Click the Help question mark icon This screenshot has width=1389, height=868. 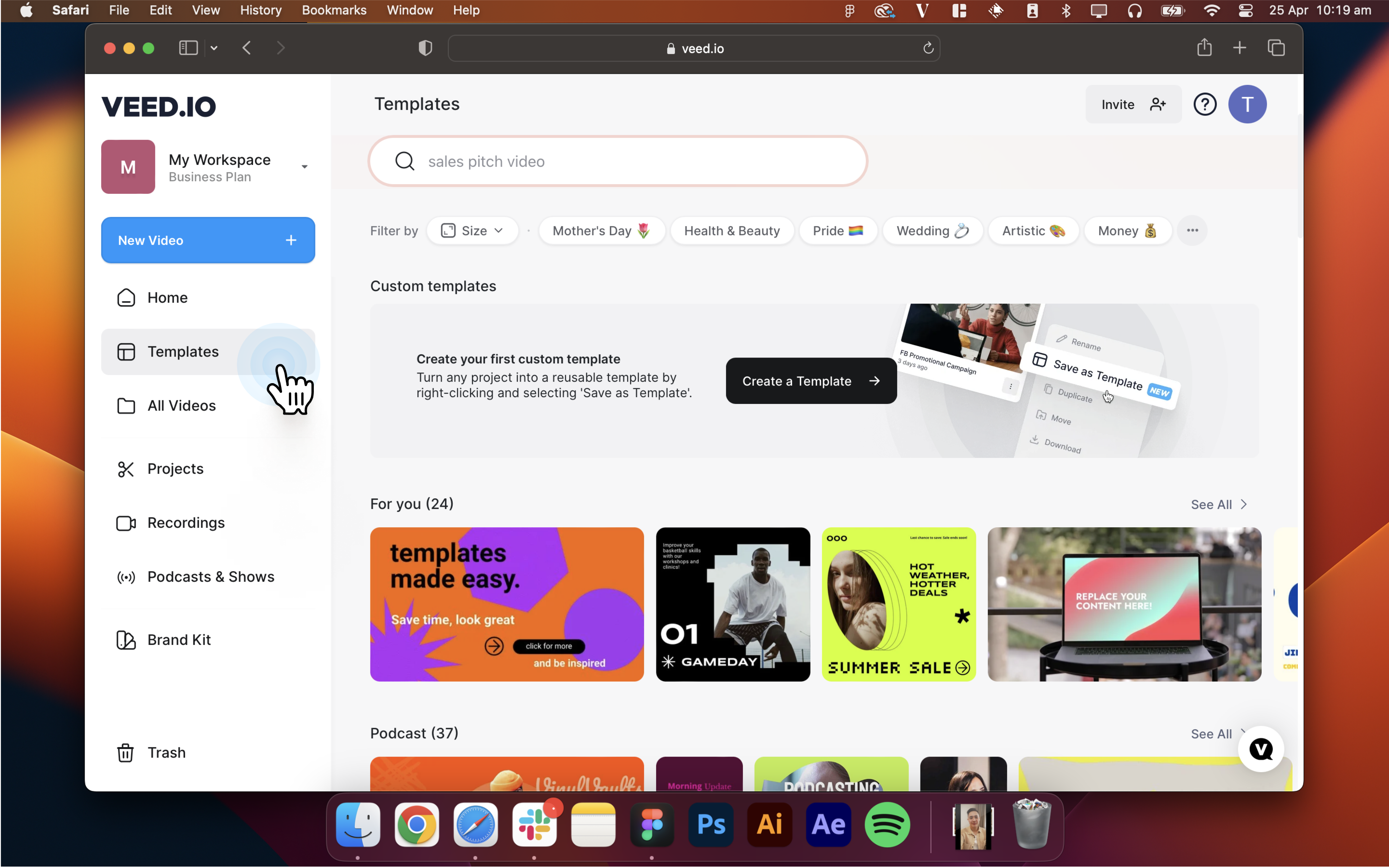pos(1205,104)
